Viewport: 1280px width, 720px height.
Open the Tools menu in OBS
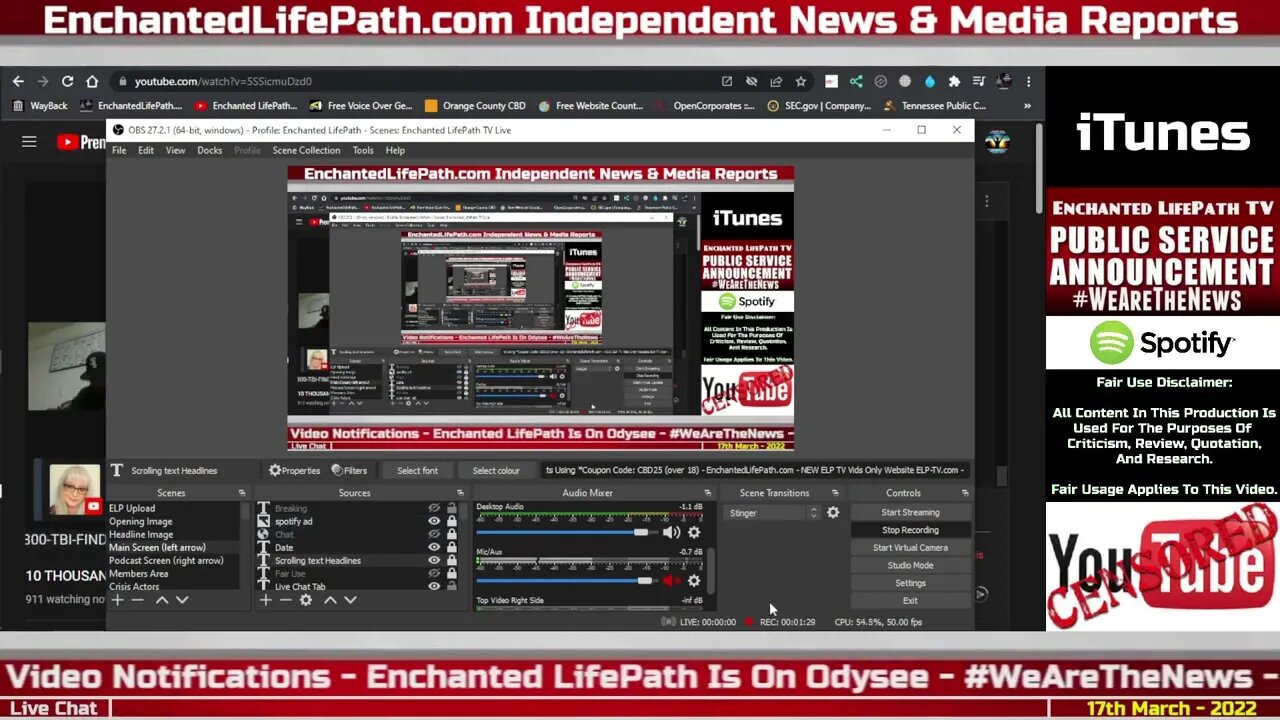pos(363,150)
